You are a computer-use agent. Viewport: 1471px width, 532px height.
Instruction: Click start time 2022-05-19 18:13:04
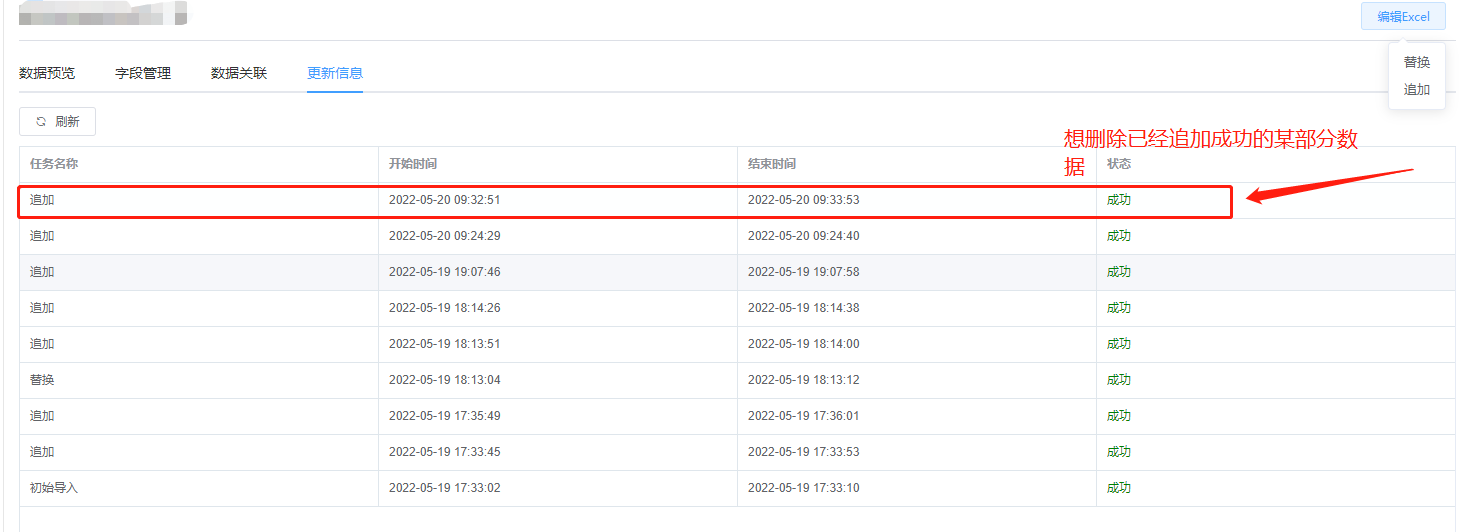pos(445,380)
